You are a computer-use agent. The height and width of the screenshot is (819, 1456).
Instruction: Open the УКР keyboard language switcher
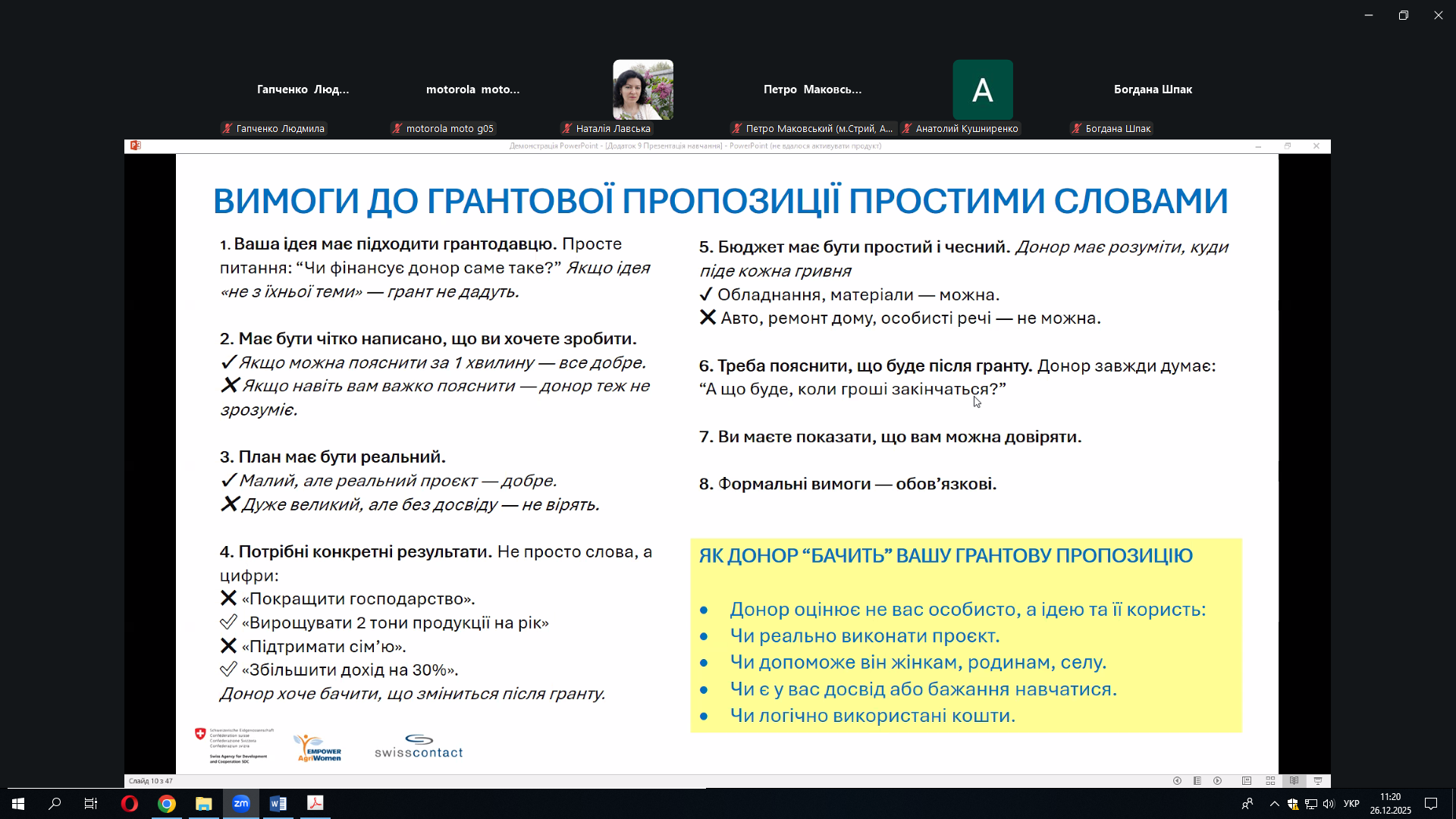[1351, 804]
